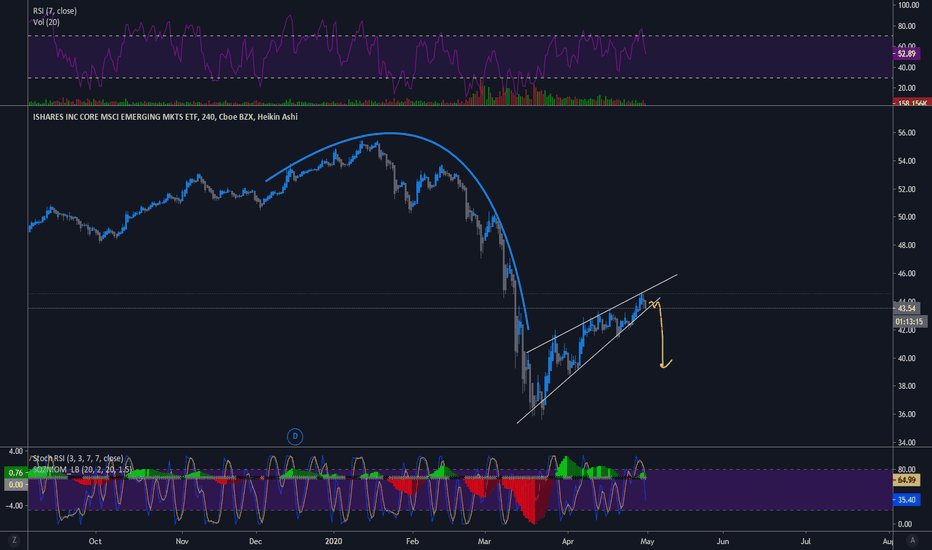Click the ISHARES INC CORE MSCI chart title

click(165, 117)
